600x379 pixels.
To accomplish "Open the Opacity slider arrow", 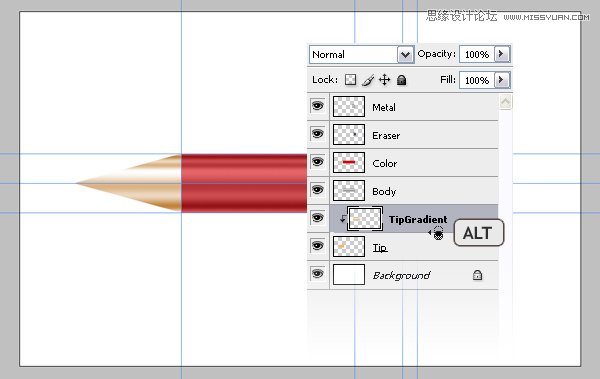I will tap(502, 54).
